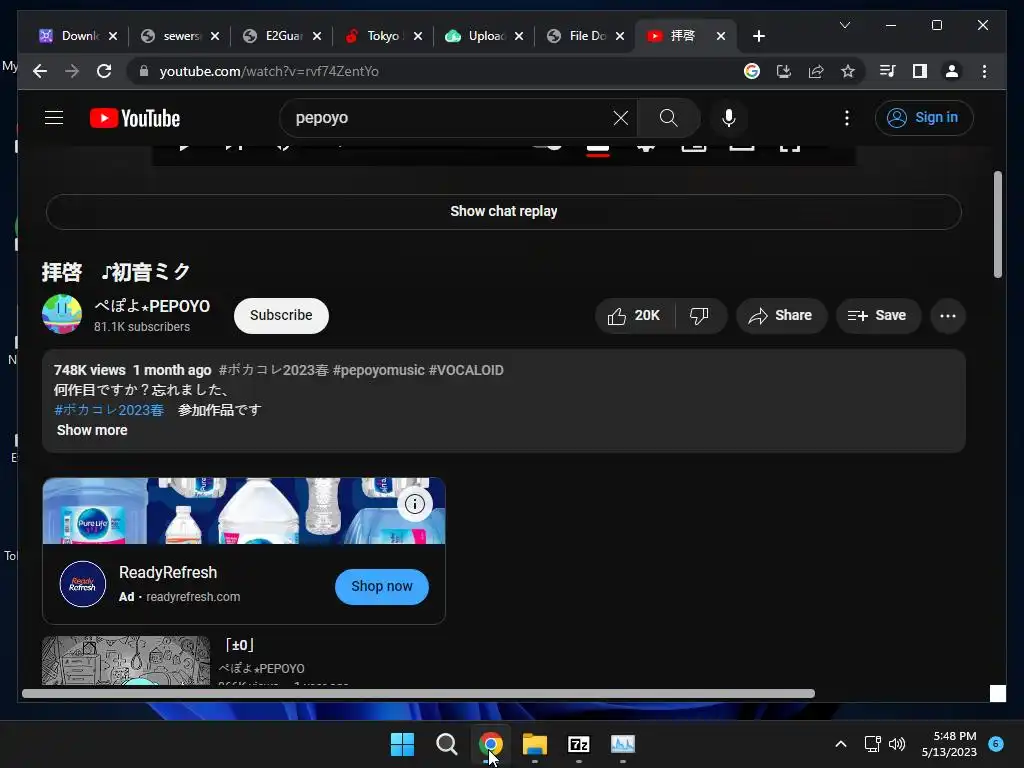Expand the description with Show more

[92, 430]
